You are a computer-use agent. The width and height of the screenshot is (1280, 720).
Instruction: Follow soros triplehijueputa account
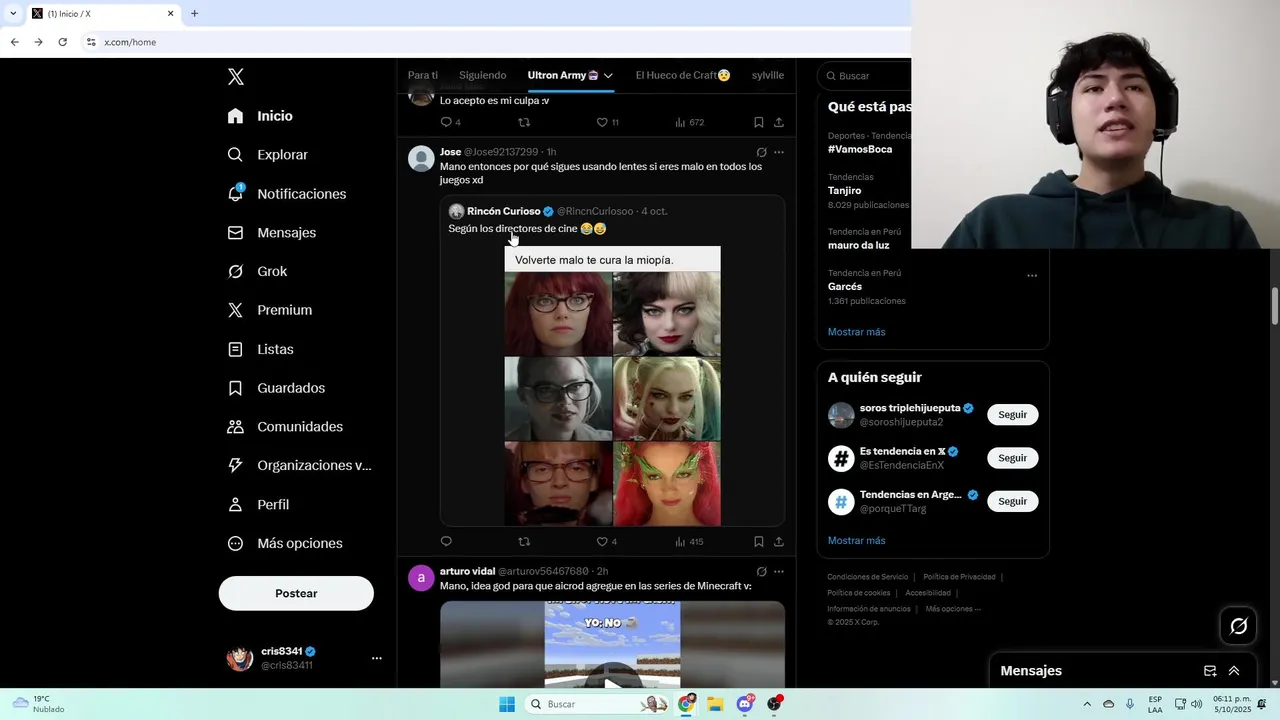1012,415
